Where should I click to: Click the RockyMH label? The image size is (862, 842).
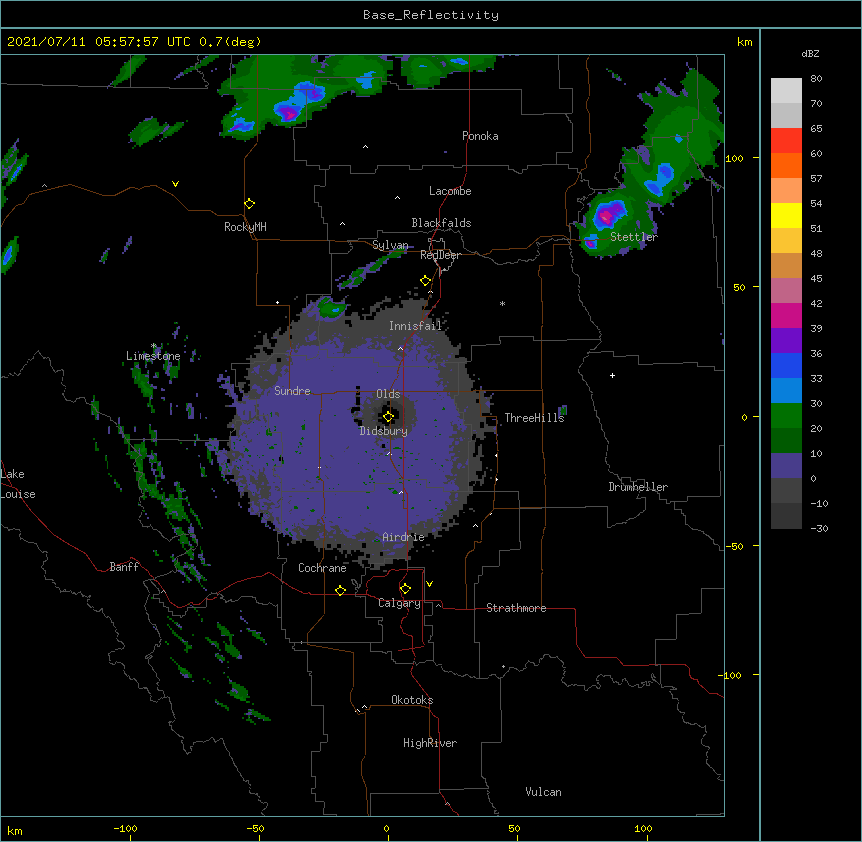click(x=245, y=227)
